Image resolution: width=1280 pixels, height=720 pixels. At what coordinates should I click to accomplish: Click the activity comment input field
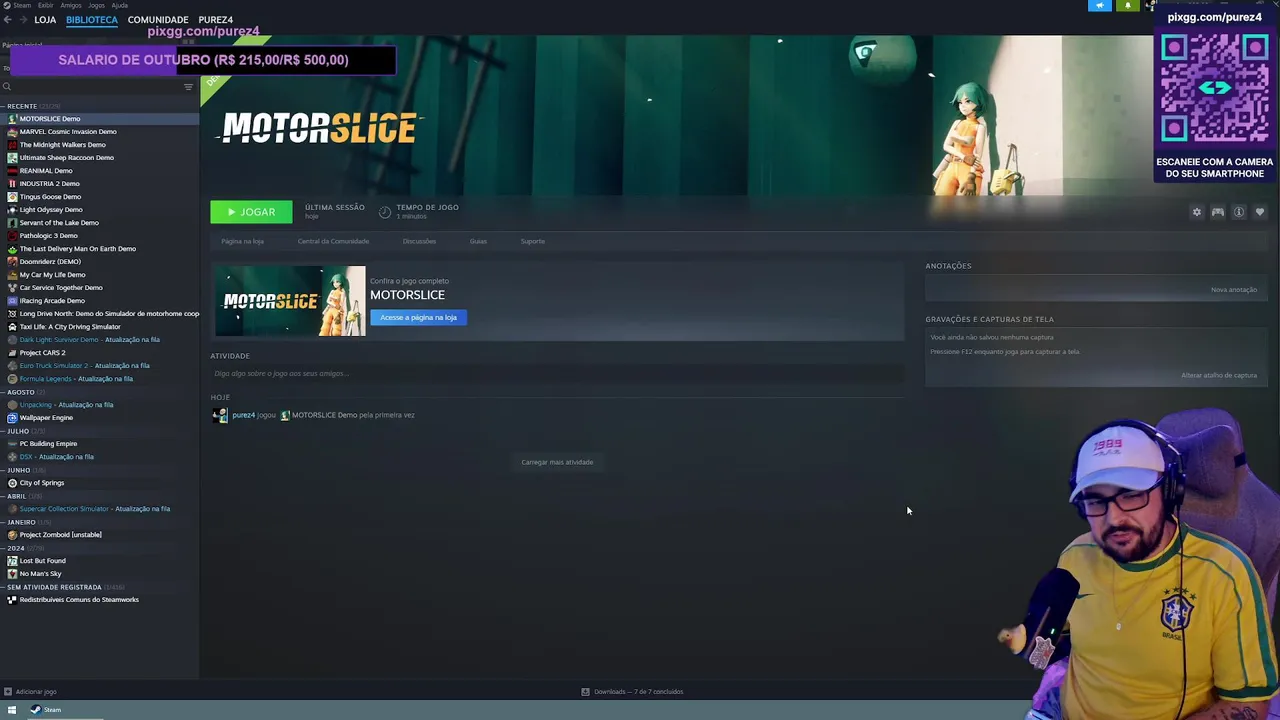(557, 374)
